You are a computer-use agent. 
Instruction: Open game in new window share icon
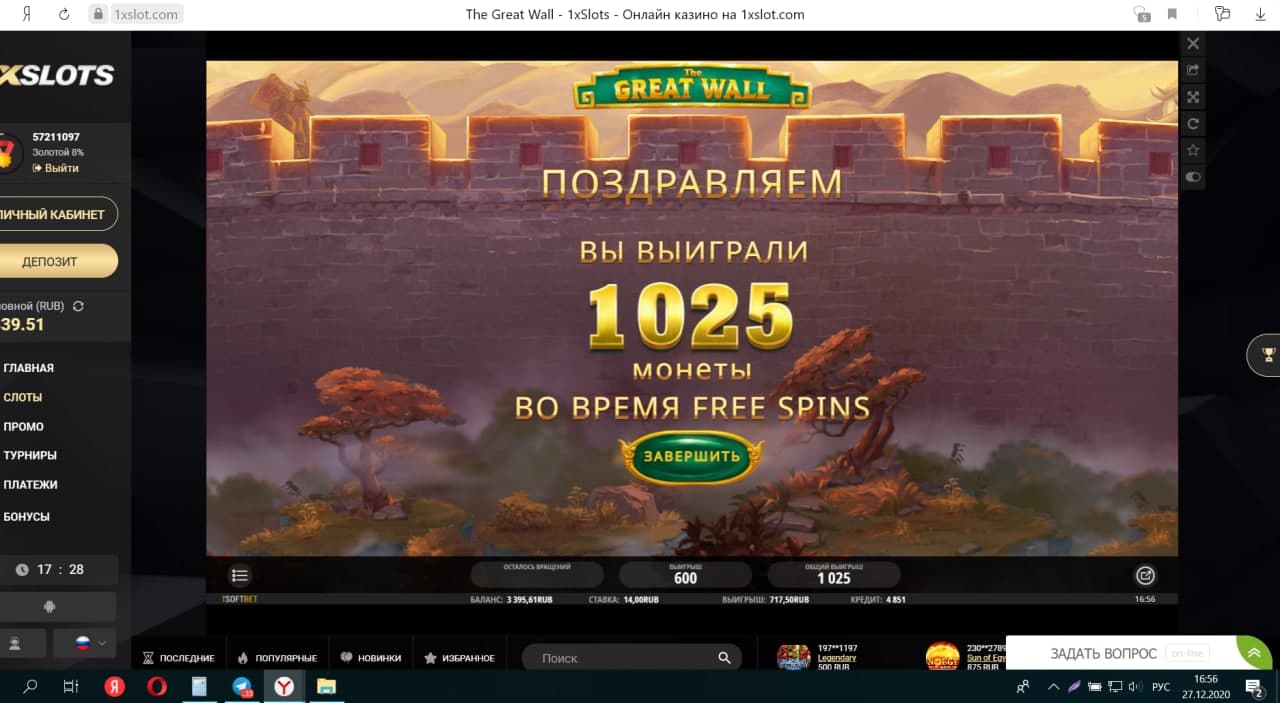[x=1192, y=70]
